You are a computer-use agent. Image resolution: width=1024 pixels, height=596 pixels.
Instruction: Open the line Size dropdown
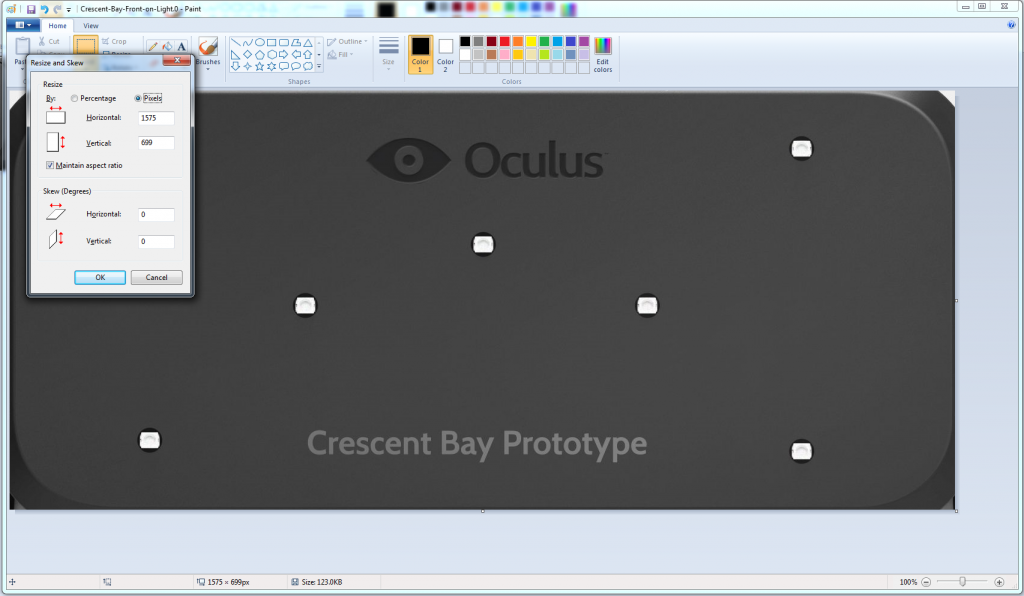click(389, 52)
